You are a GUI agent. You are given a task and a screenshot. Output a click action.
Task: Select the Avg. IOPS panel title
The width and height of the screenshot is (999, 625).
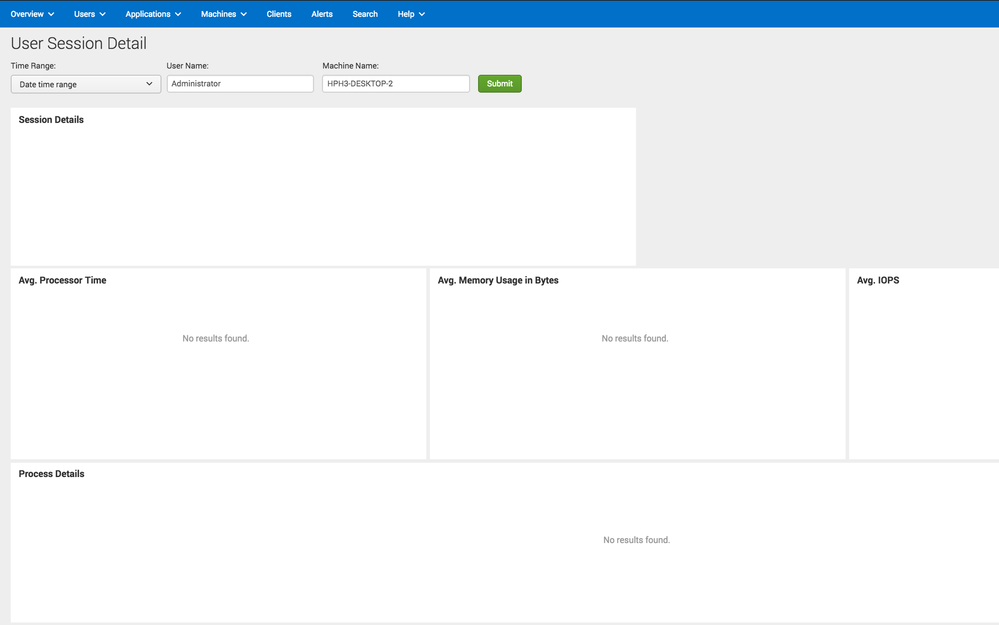(x=878, y=281)
